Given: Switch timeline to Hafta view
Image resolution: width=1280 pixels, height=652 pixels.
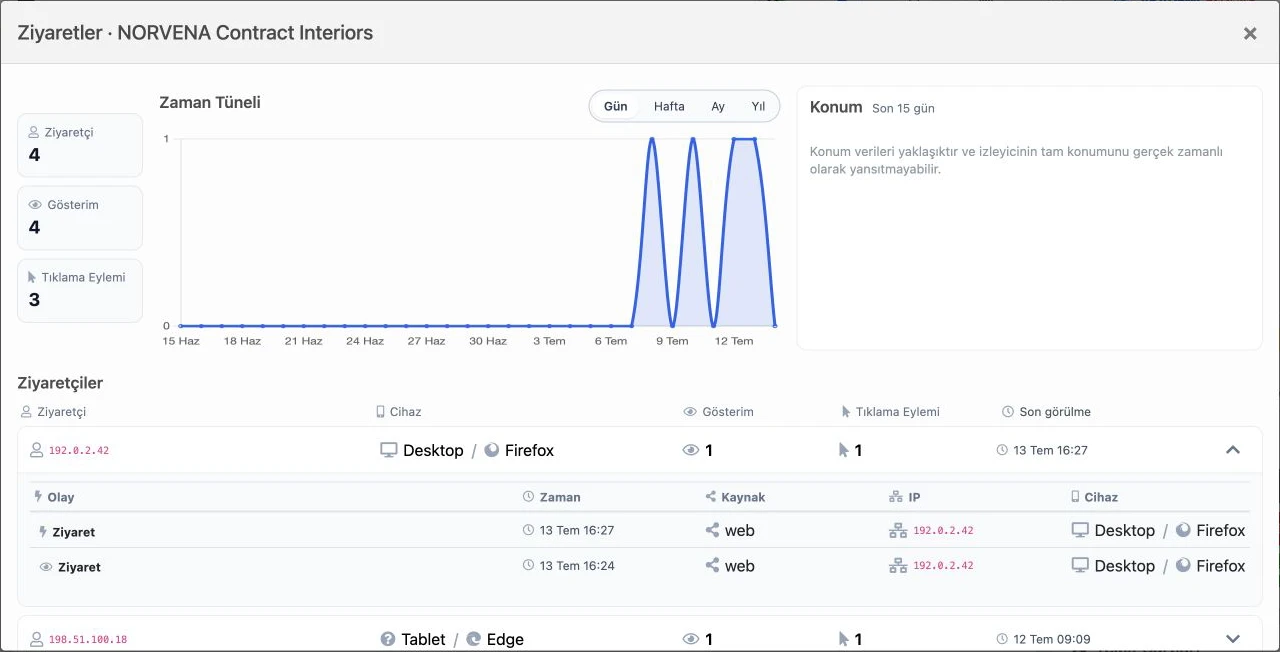Looking at the screenshot, I should click(x=669, y=106).
